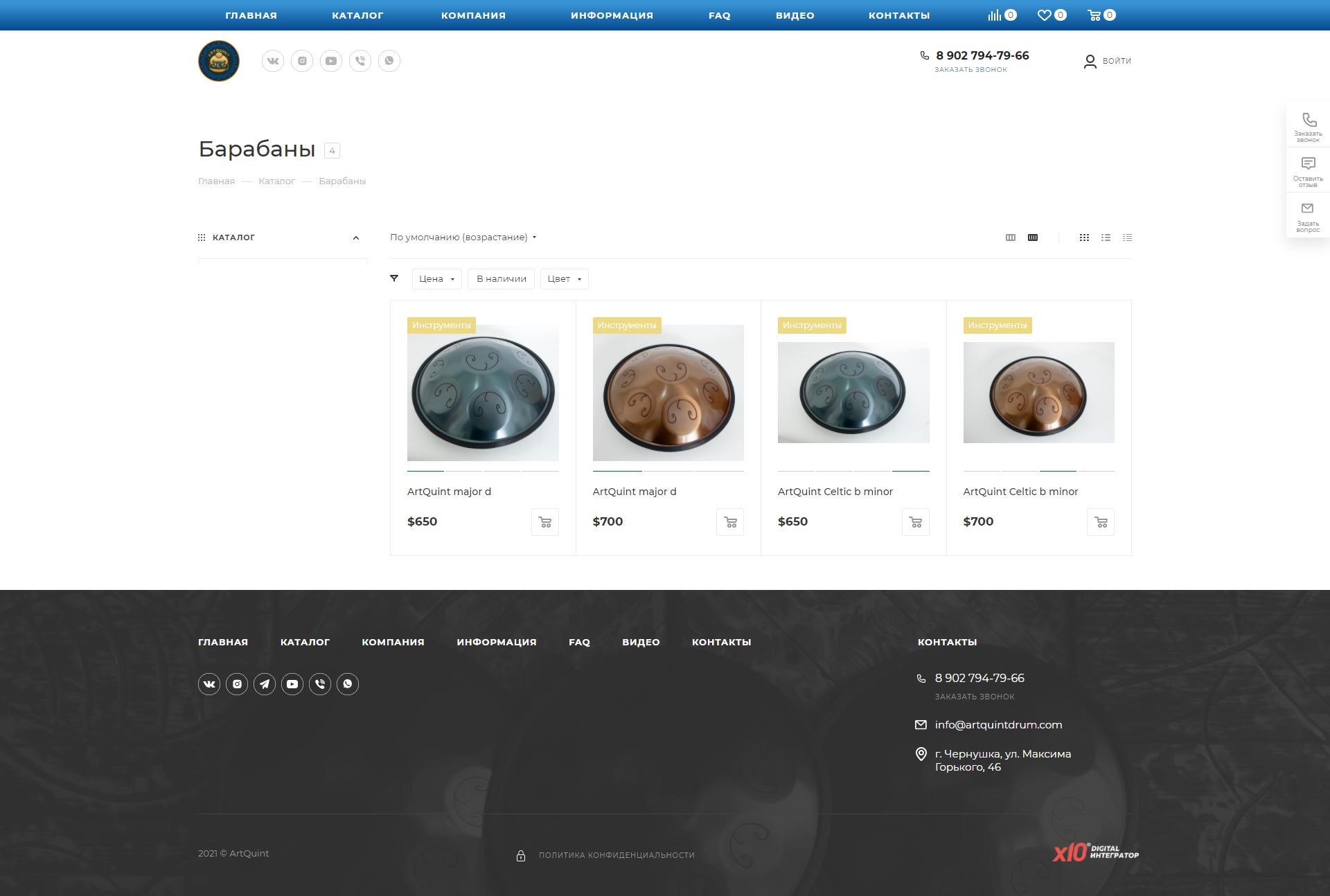Open footer ВИДЕО menu link
This screenshot has height=896, width=1330.
(641, 643)
